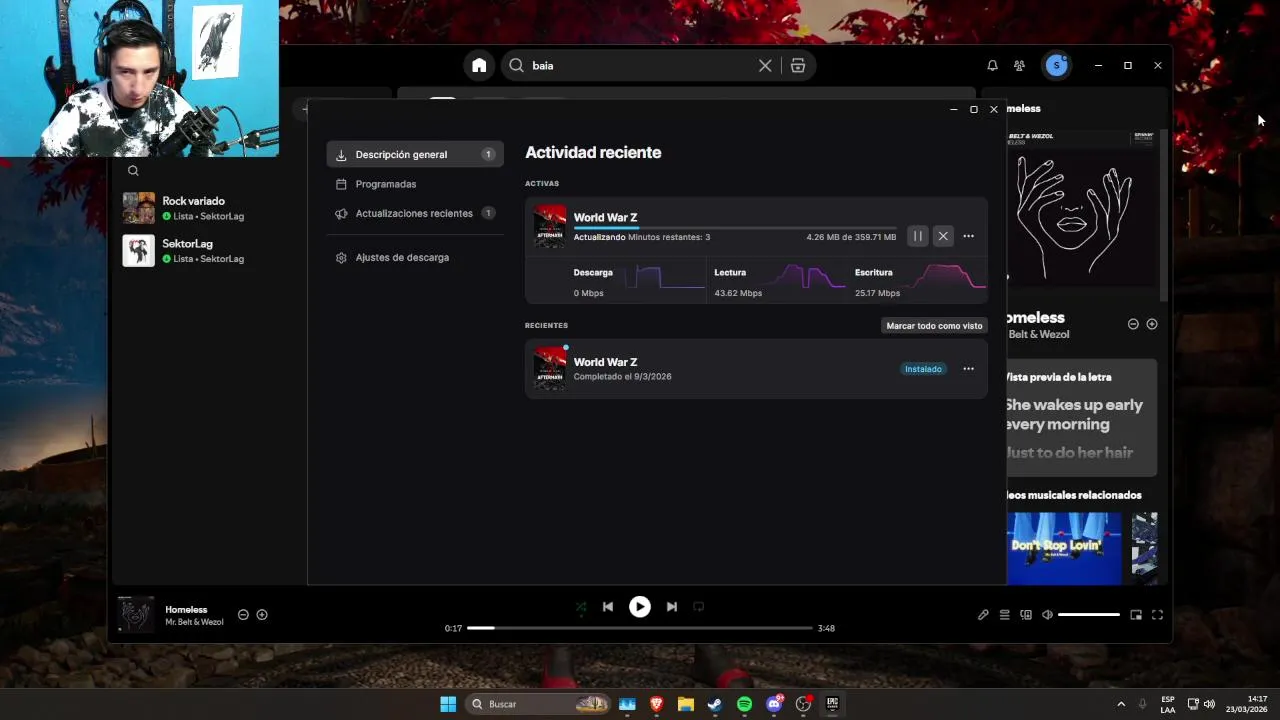This screenshot has height=720, width=1280.
Task: Open Actualizaciones recientes section
Action: click(x=414, y=213)
